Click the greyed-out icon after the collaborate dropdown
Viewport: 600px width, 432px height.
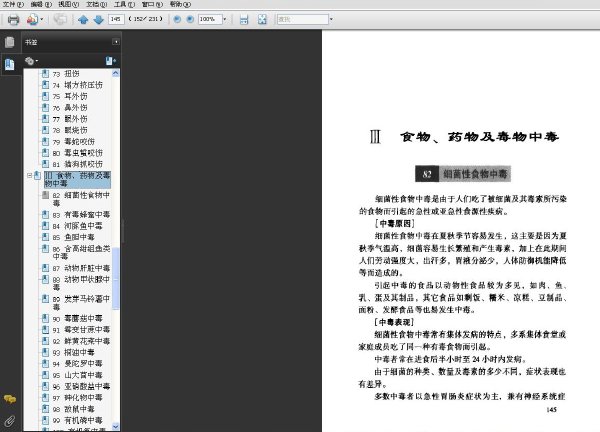coord(60,19)
